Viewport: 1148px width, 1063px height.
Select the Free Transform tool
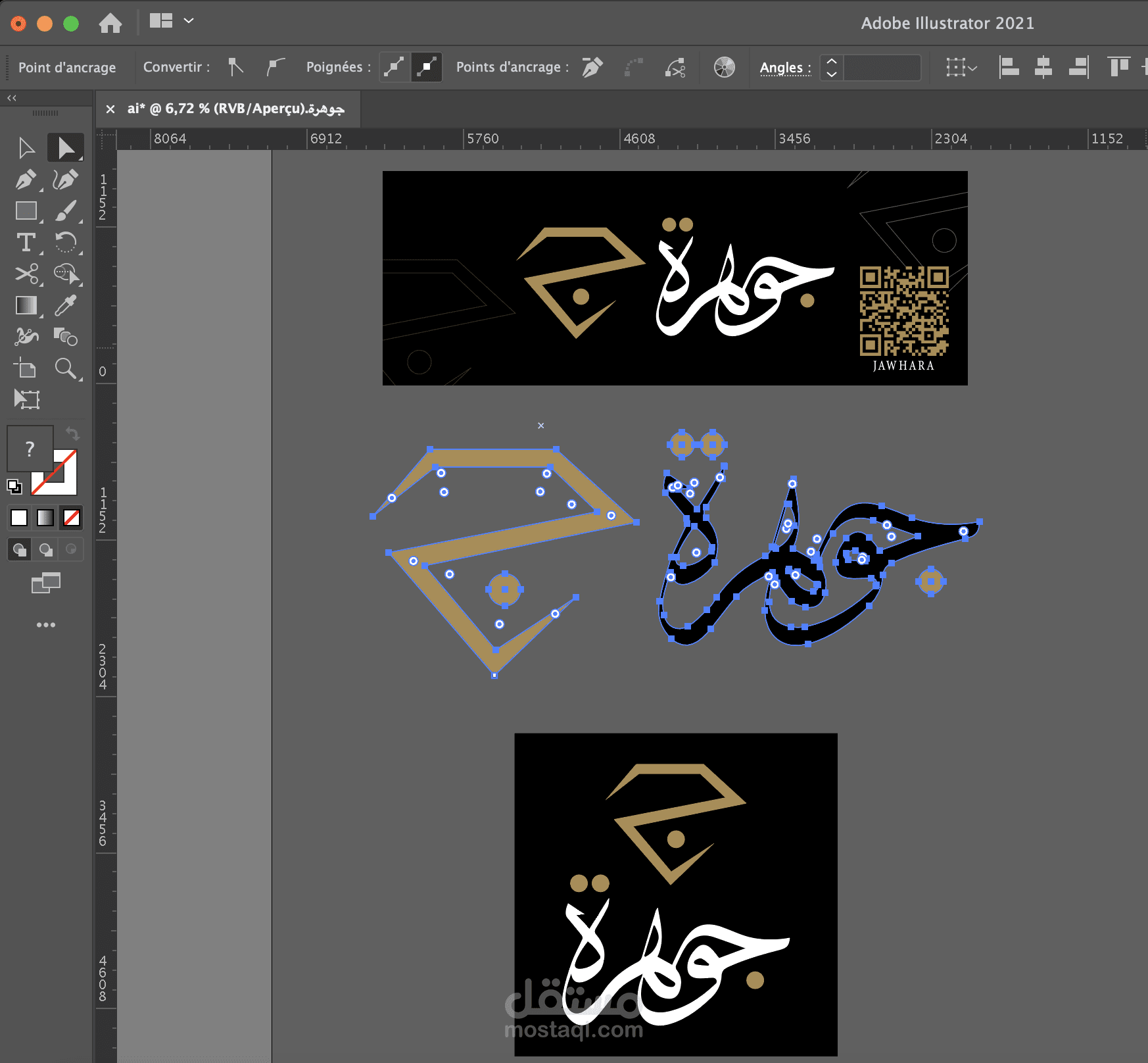(x=26, y=399)
